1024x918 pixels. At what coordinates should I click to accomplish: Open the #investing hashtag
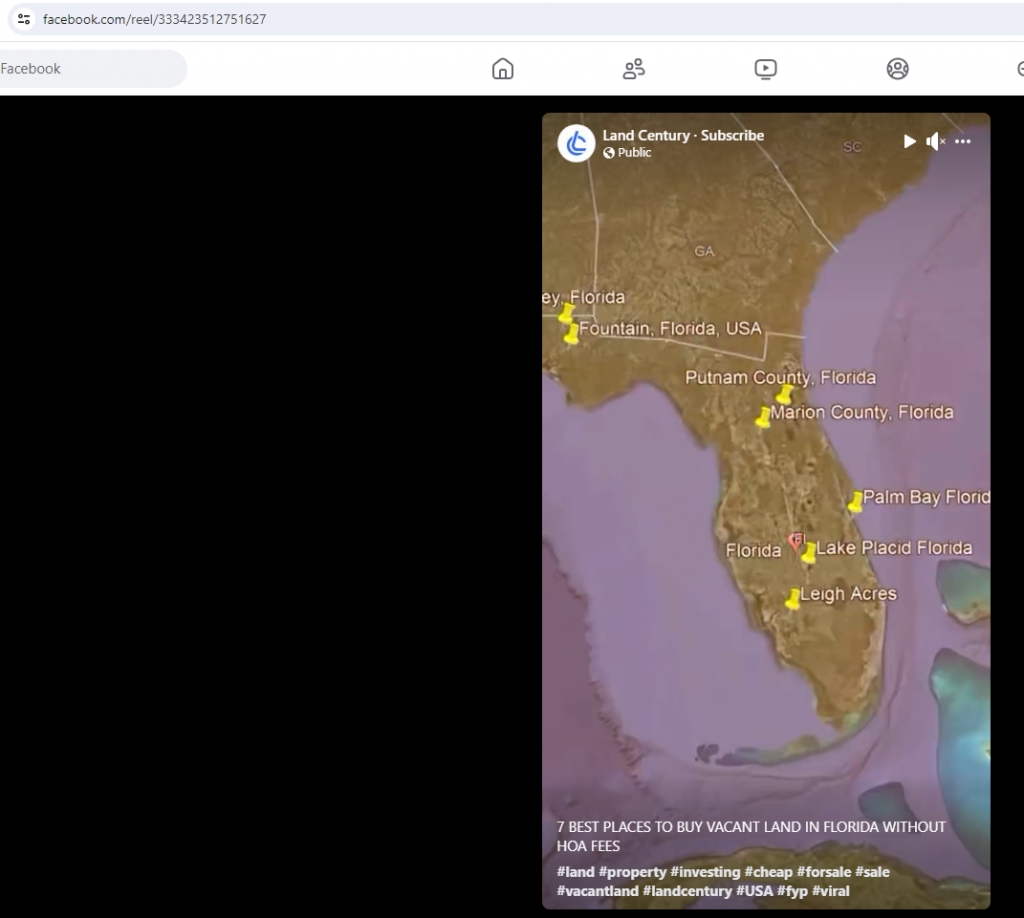click(705, 872)
